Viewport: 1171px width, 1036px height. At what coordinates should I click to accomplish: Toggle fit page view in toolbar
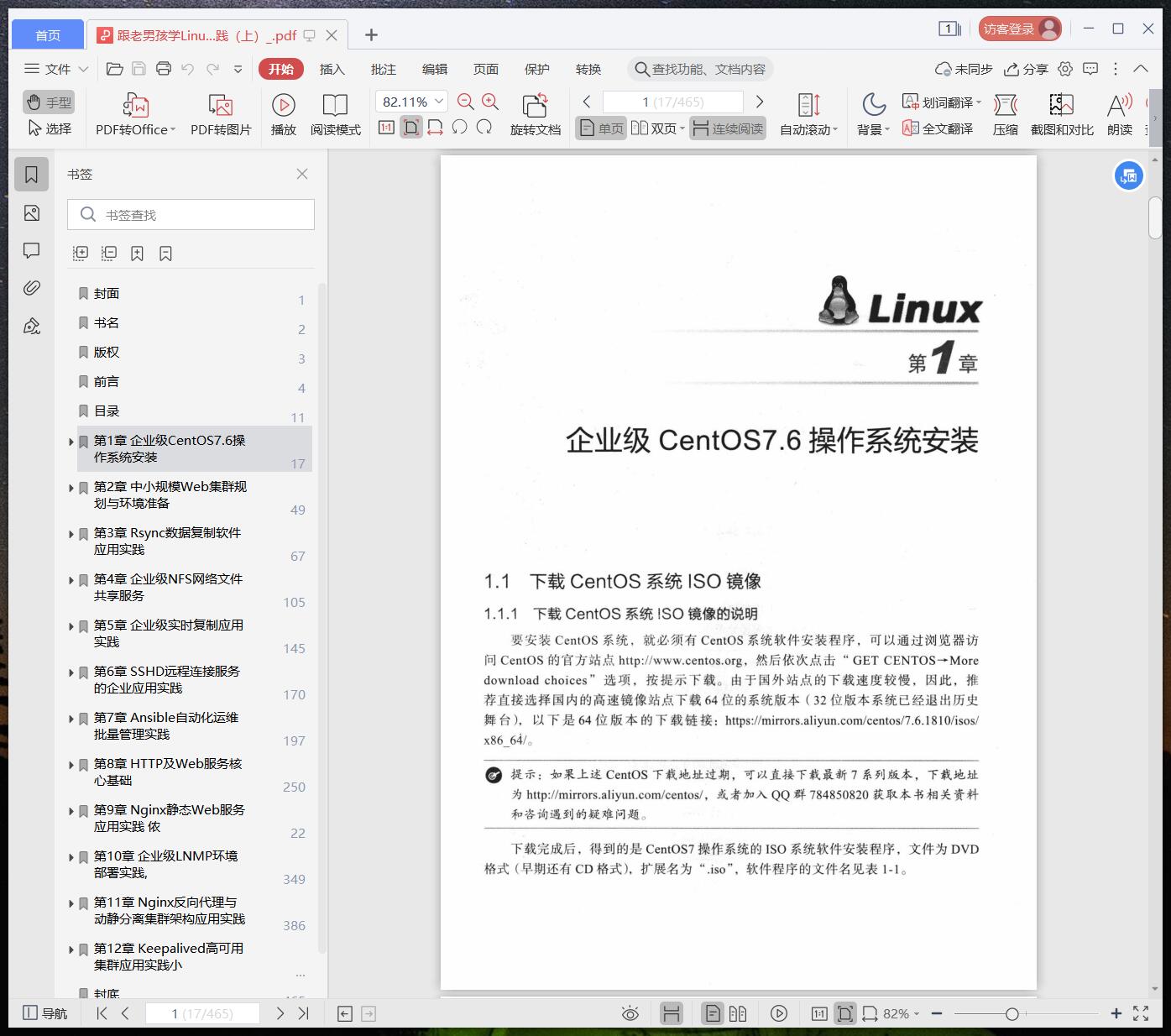pos(410,128)
